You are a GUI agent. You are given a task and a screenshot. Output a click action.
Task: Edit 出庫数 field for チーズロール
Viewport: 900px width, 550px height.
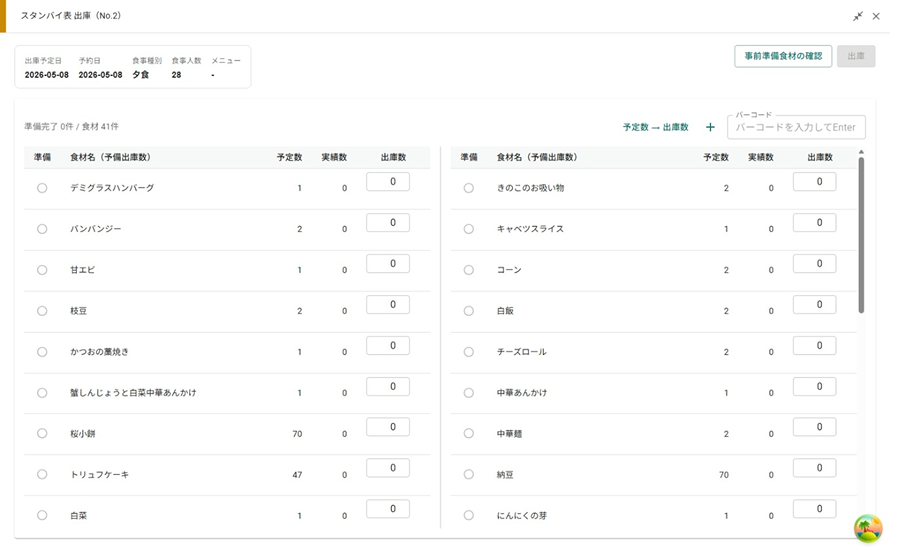tap(814, 346)
